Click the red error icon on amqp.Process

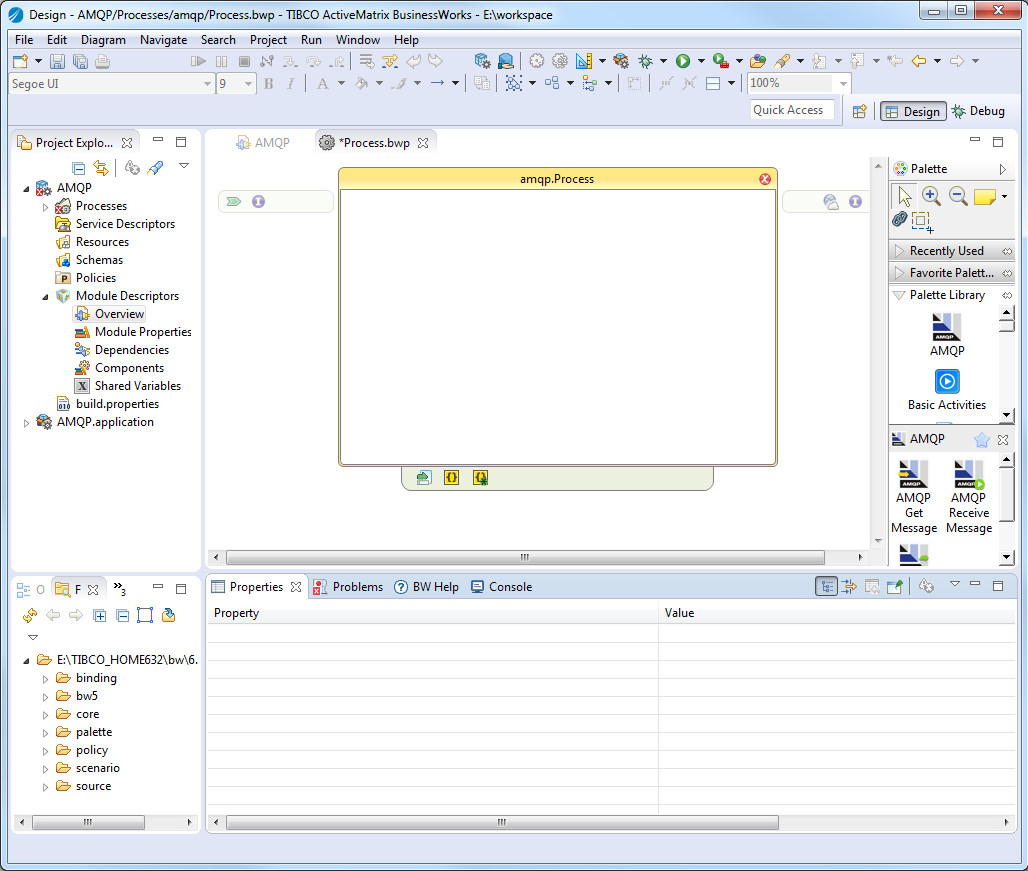pyautogui.click(x=764, y=179)
